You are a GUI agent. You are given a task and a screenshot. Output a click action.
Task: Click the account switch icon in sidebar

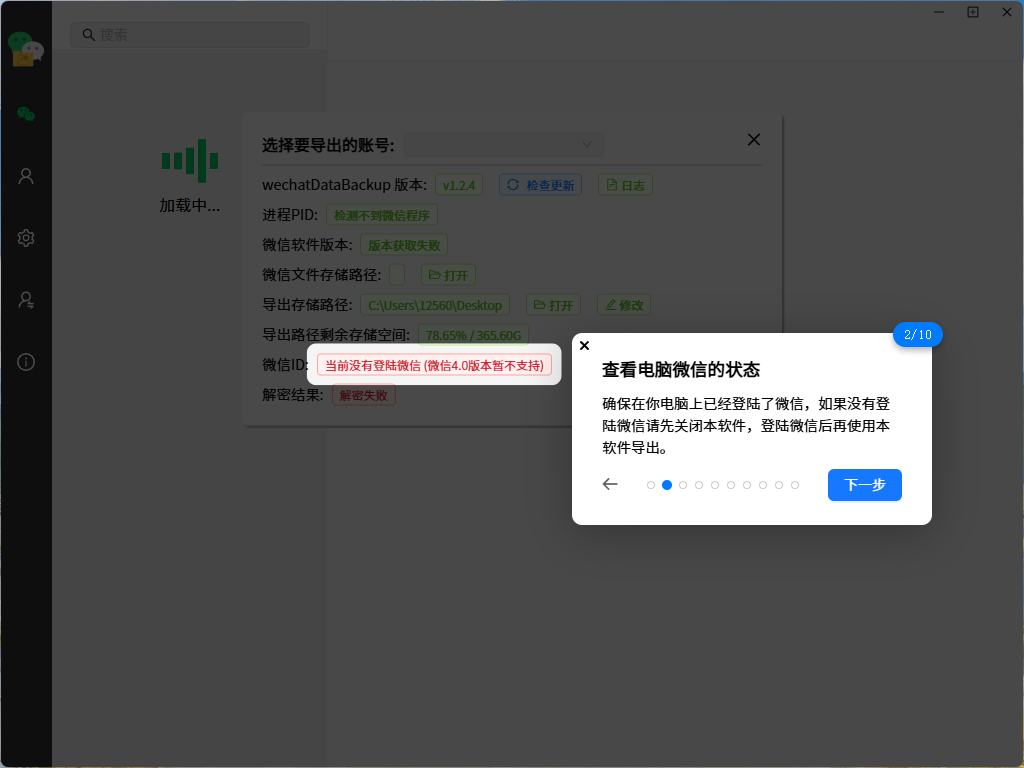click(x=26, y=300)
